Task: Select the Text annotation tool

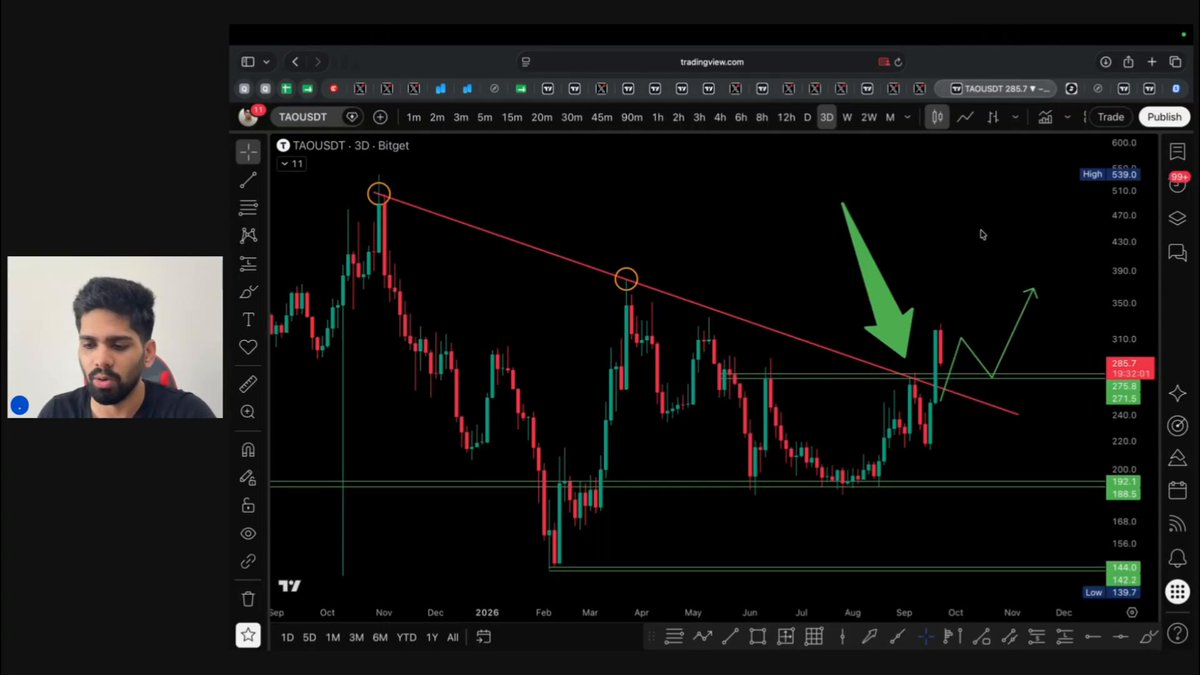Action: [x=248, y=320]
